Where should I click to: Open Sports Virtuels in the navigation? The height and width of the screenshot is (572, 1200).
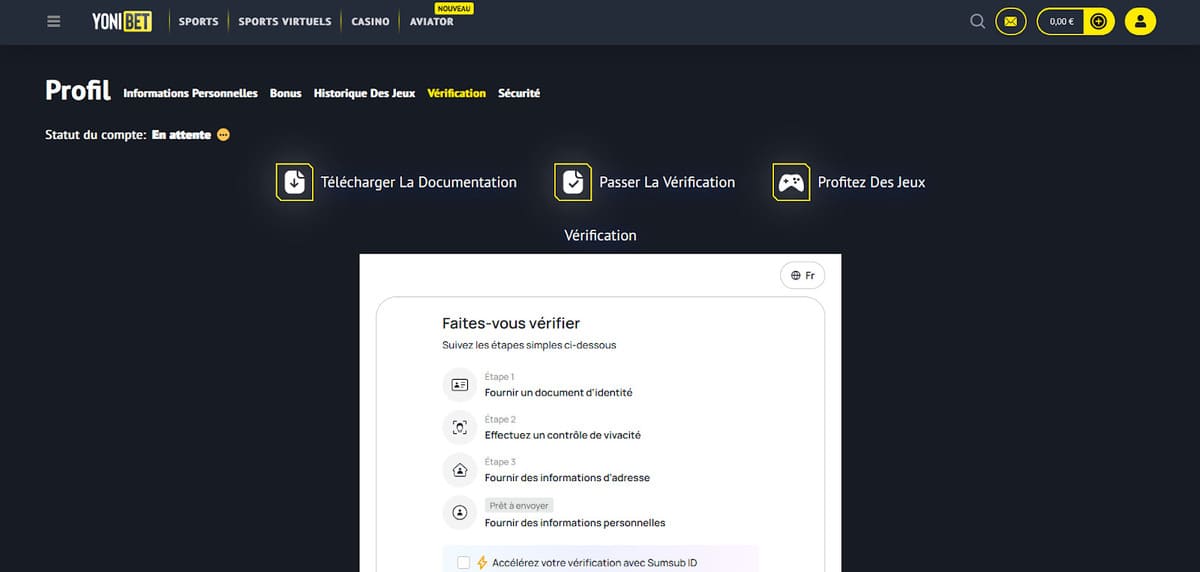tap(284, 21)
